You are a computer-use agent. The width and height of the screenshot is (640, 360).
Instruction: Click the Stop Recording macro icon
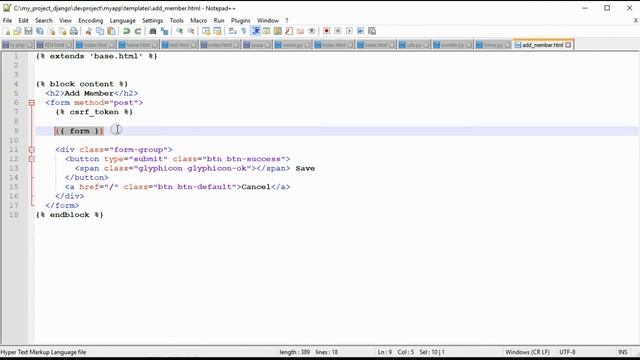[x=338, y=31]
